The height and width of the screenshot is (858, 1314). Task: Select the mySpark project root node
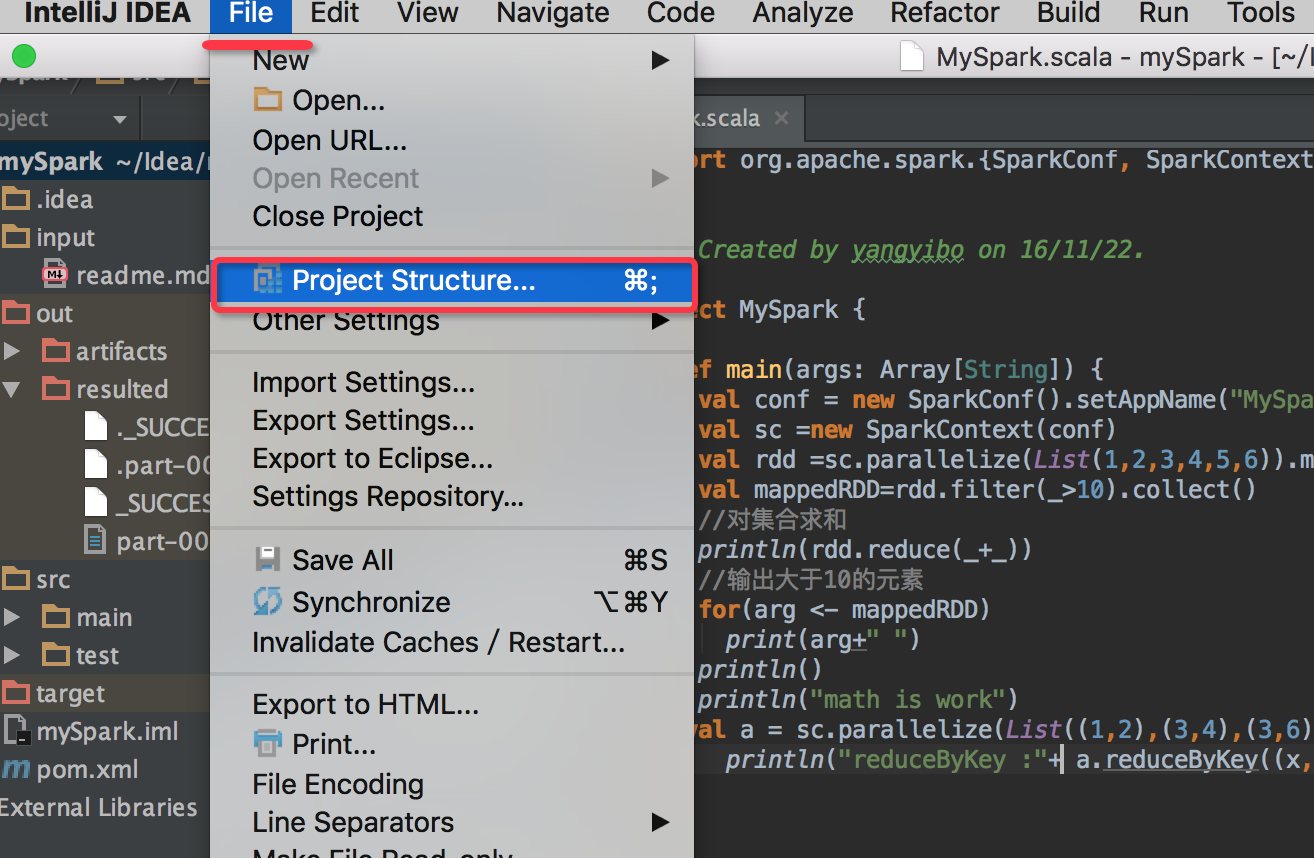coord(105,161)
